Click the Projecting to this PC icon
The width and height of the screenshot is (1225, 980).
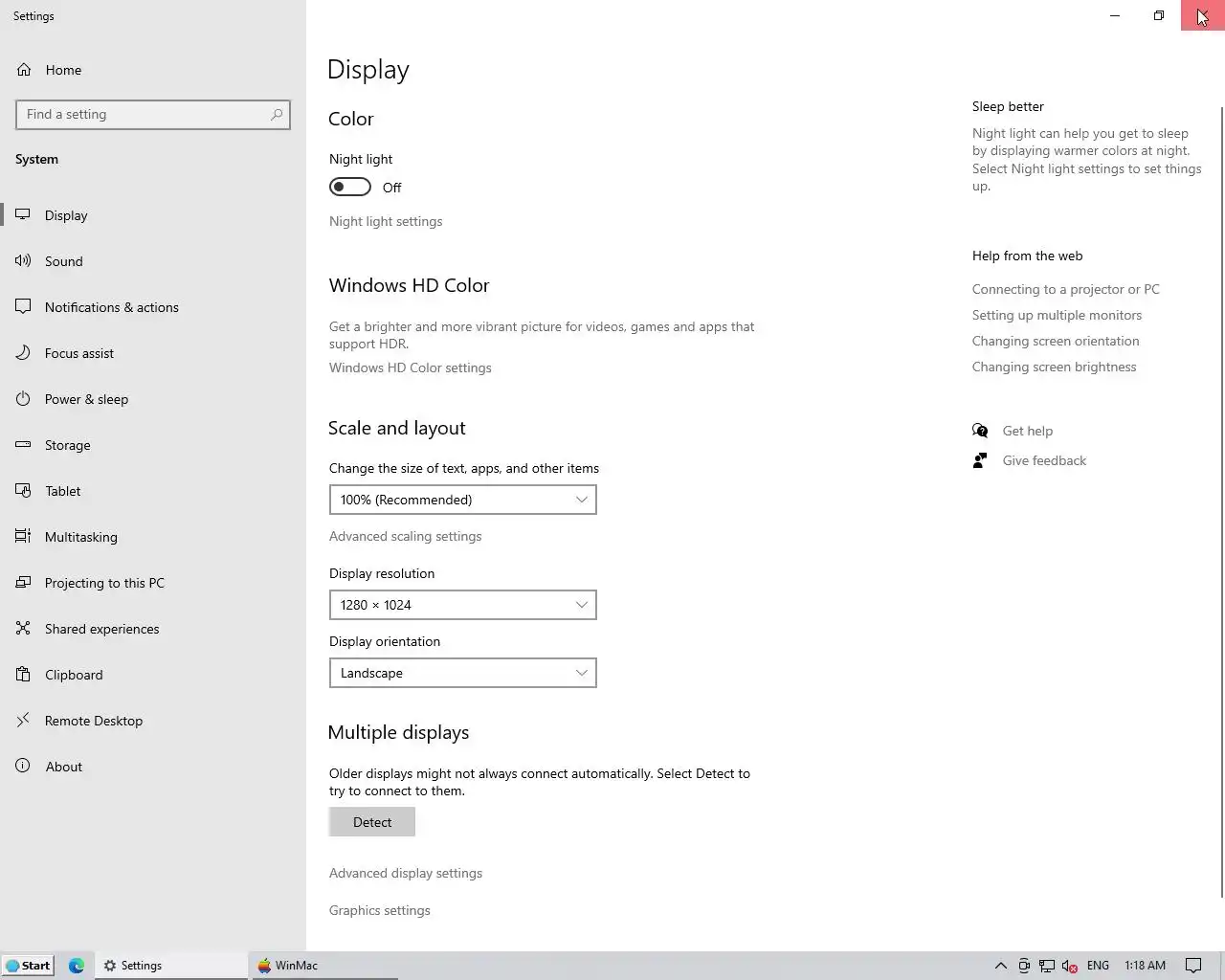(x=23, y=582)
